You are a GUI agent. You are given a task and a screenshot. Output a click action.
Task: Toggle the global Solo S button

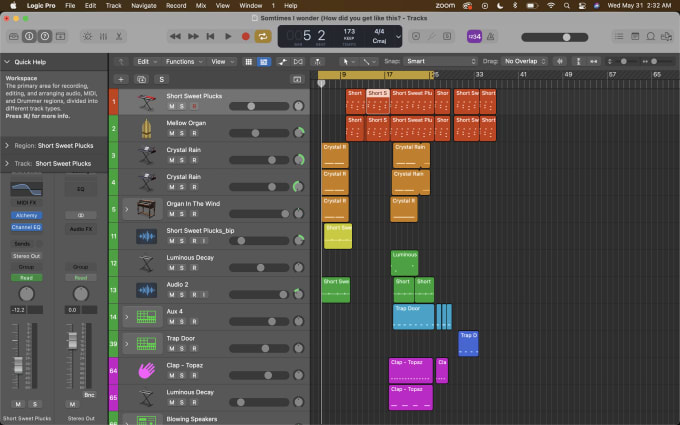[x=162, y=79]
